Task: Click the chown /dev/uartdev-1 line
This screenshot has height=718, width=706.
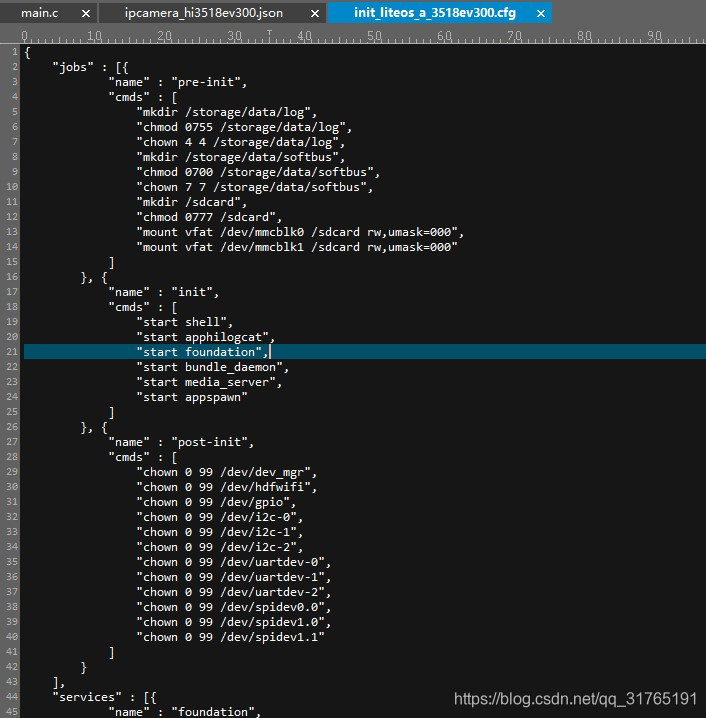Action: 234,577
